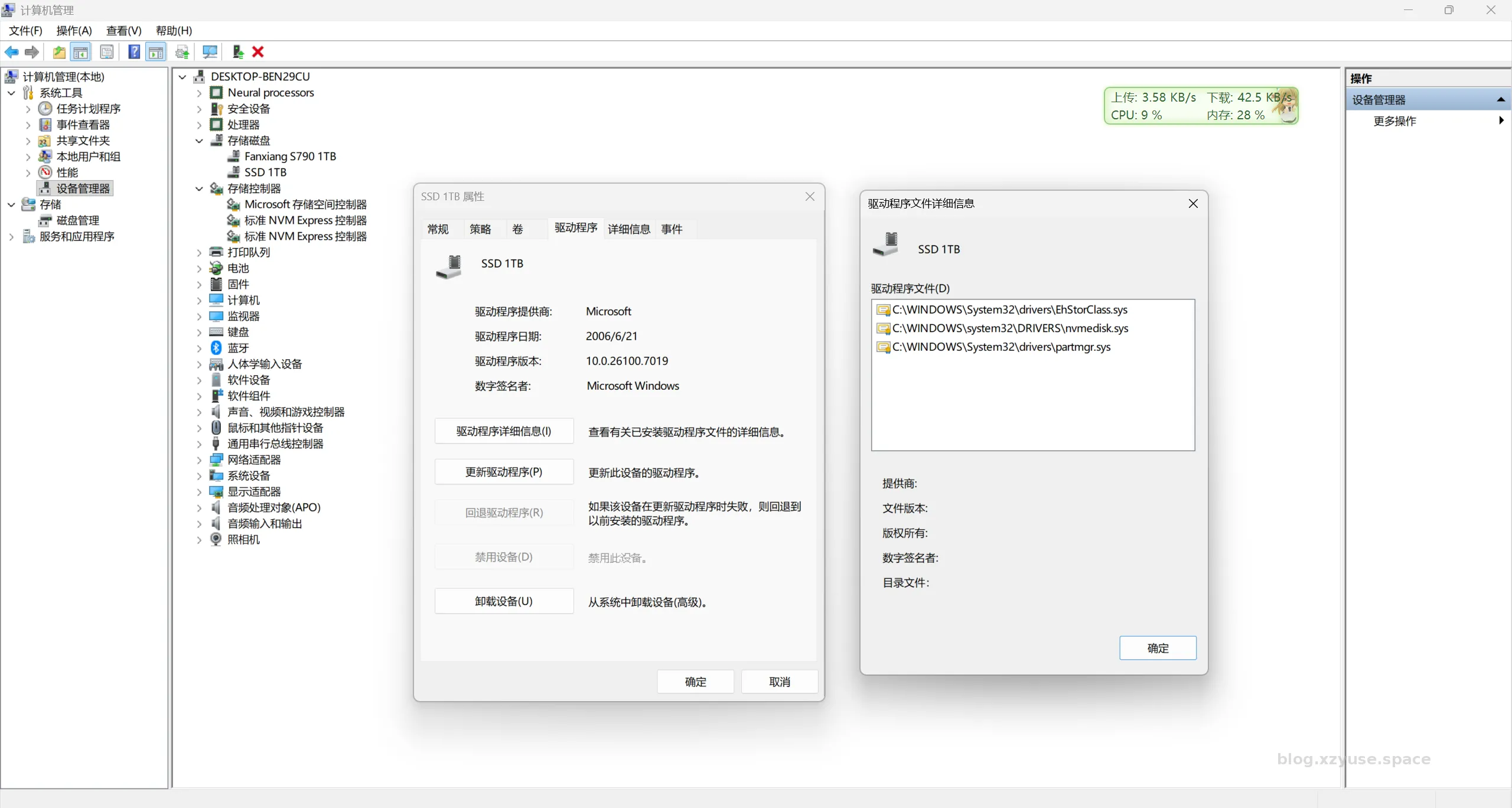
Task: Expand 服务和应用程序 in the left tree
Action: (x=11, y=237)
